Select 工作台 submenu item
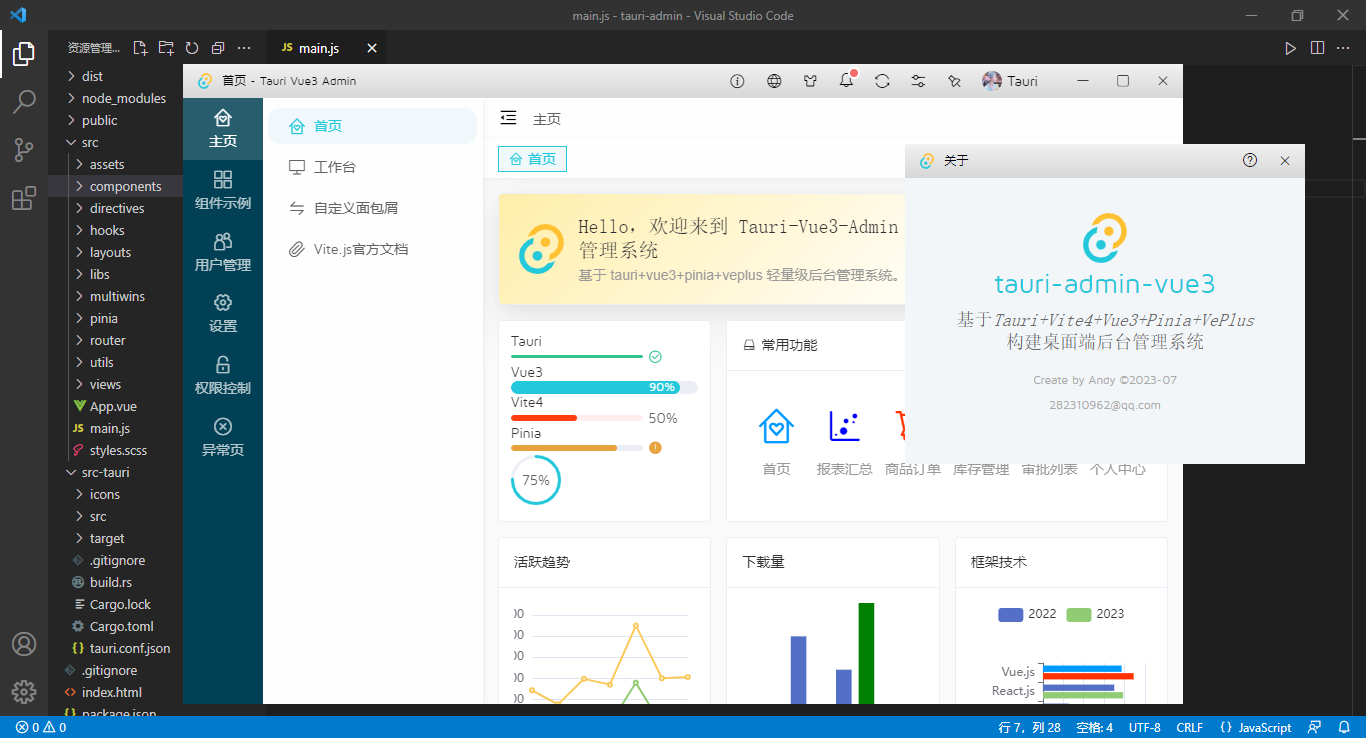This screenshot has height=738, width=1366. click(372, 167)
